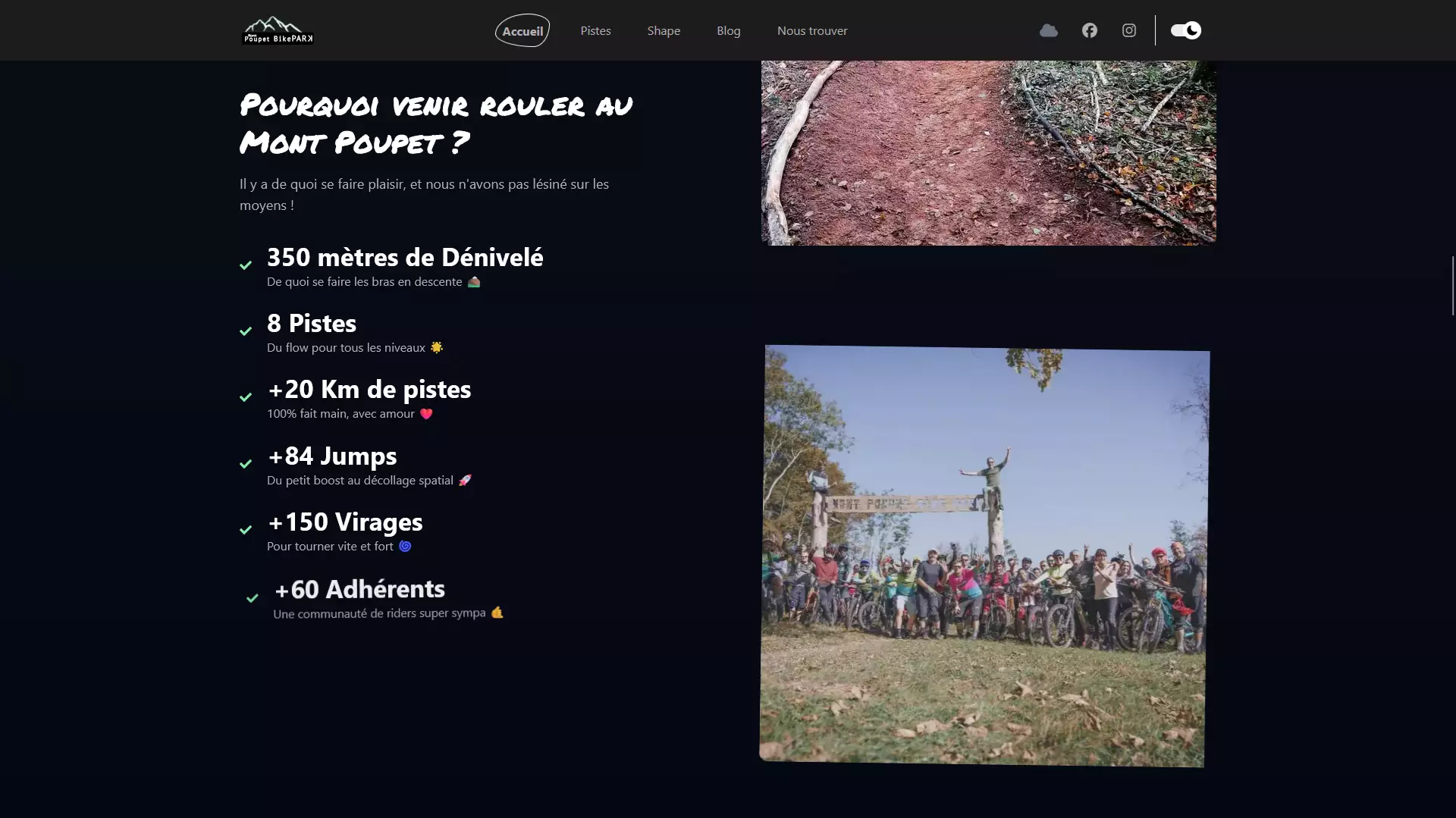Toggle the dark mode switch
Viewport: 1456px width, 818px height.
pyautogui.click(x=1185, y=30)
